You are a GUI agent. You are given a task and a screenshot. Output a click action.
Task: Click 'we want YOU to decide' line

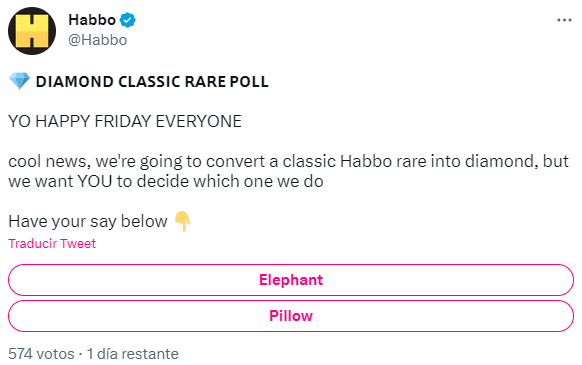166,181
